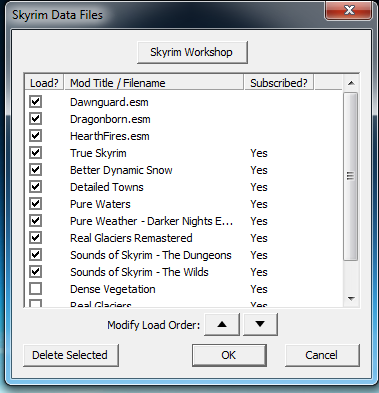Viewport: 379px width, 393px height.
Task: Click the scrollbar down arrow
Action: (351, 298)
